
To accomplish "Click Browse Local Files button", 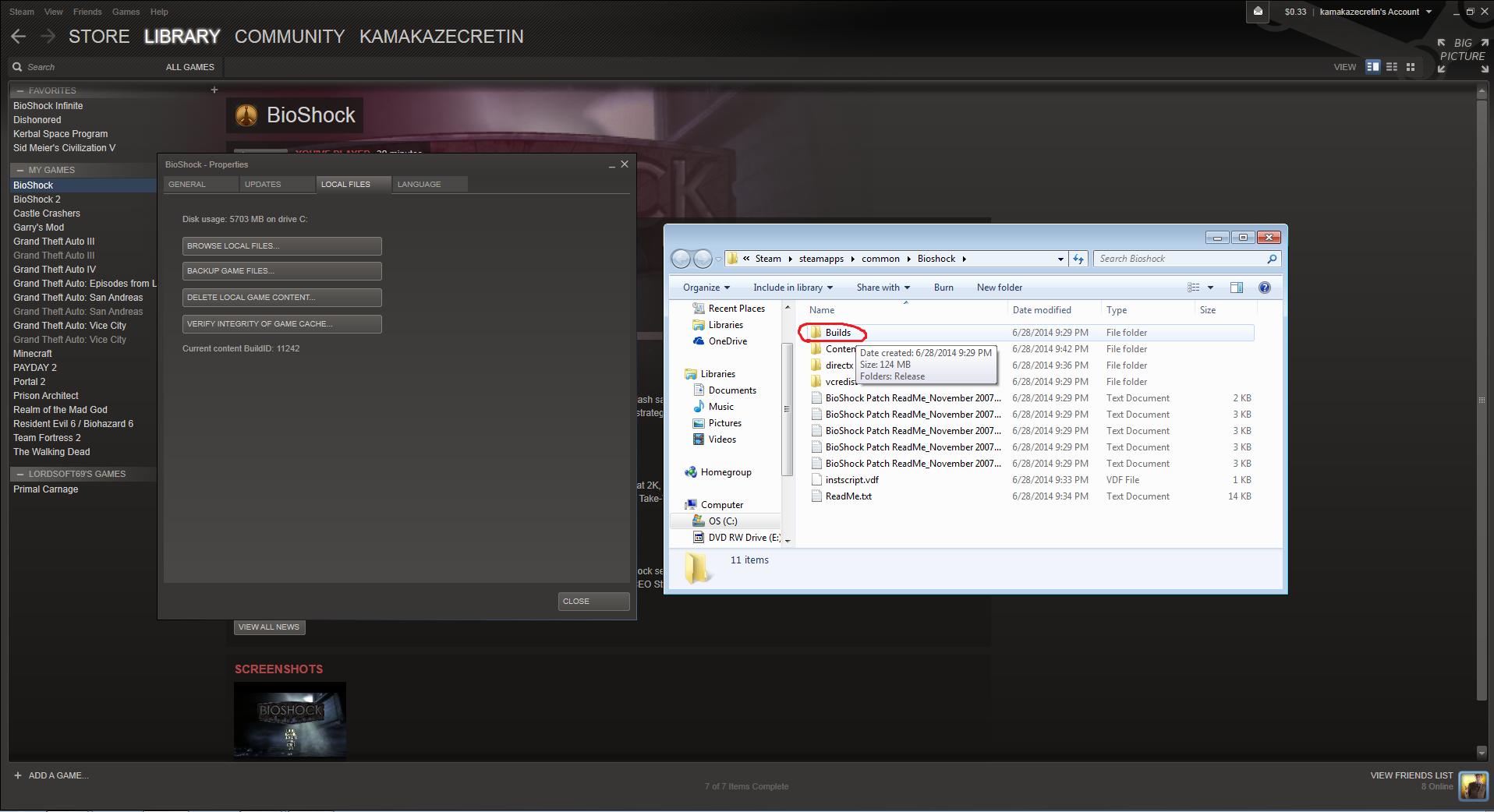I will [282, 246].
